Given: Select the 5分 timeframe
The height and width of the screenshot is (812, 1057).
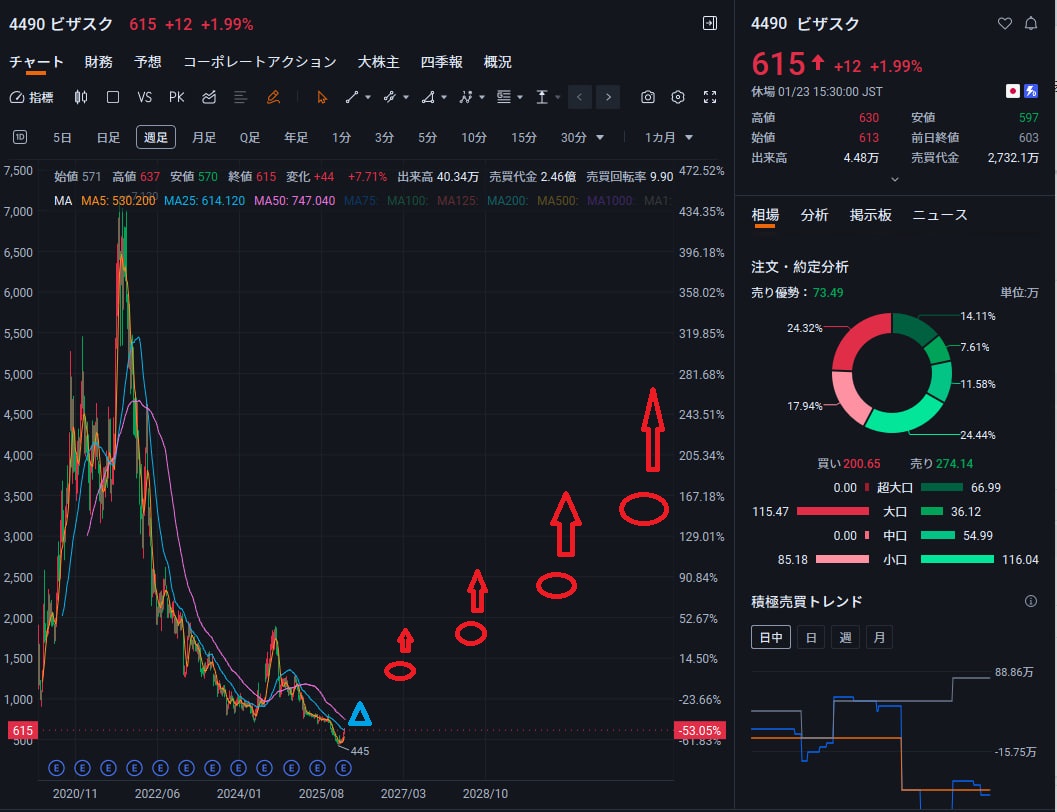Looking at the screenshot, I should (427, 137).
